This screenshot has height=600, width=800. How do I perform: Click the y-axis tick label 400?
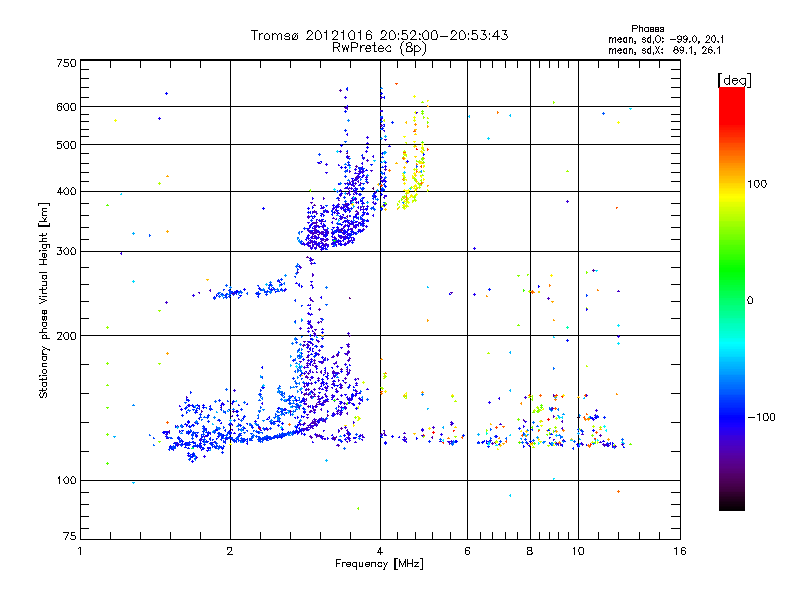(x=66, y=192)
